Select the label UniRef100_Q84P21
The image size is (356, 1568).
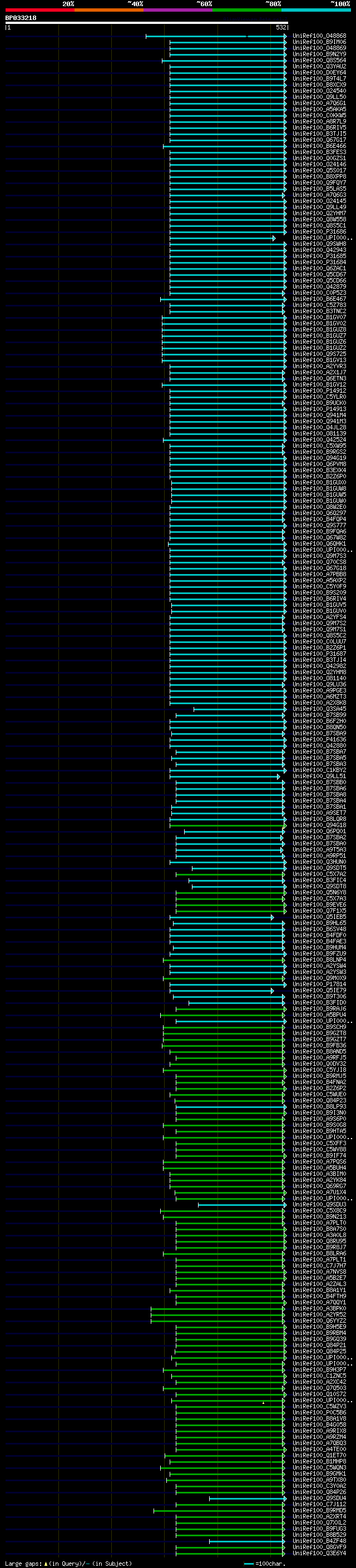(x=319, y=1346)
